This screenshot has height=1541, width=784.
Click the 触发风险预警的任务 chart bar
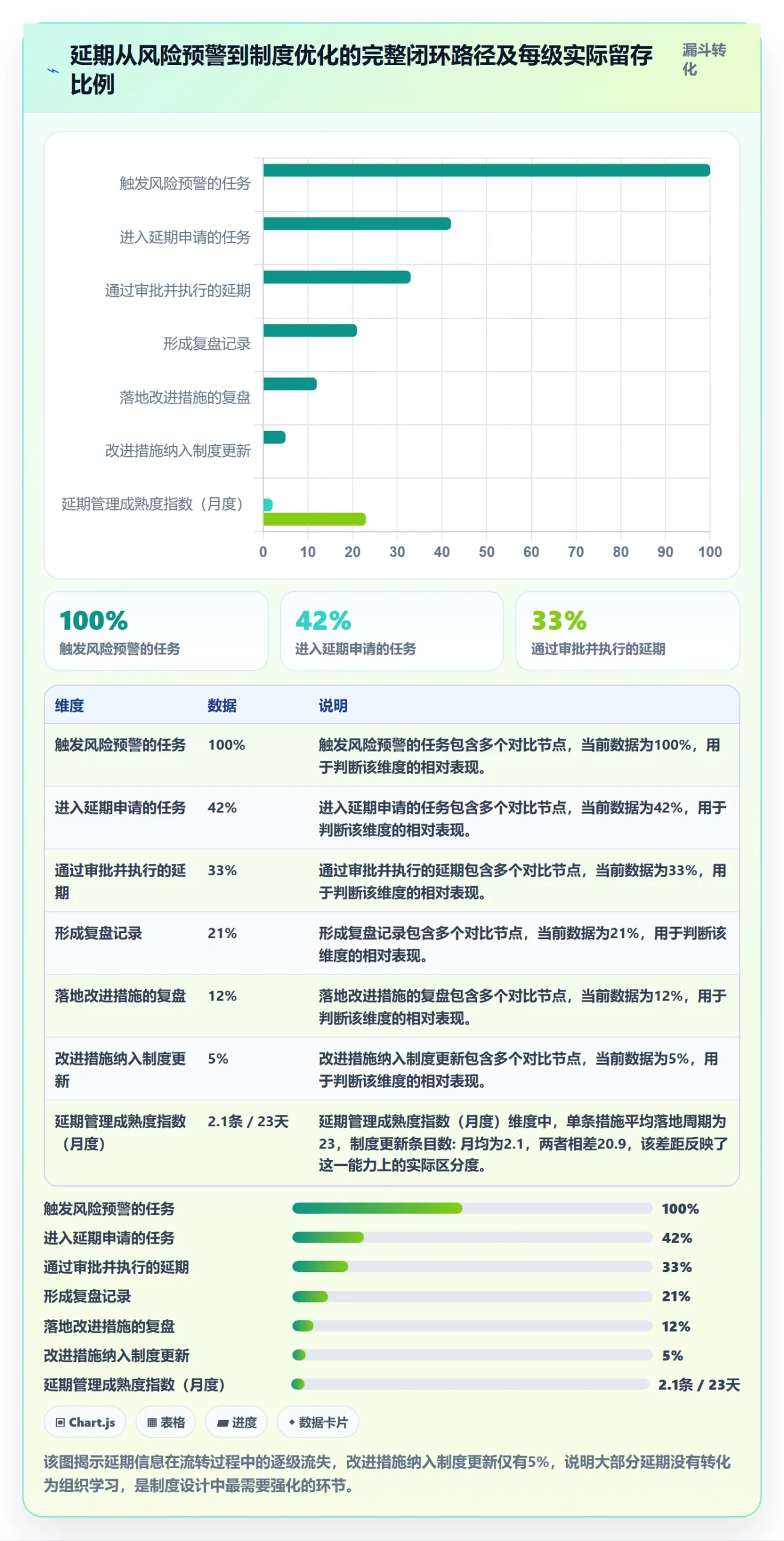pos(486,170)
